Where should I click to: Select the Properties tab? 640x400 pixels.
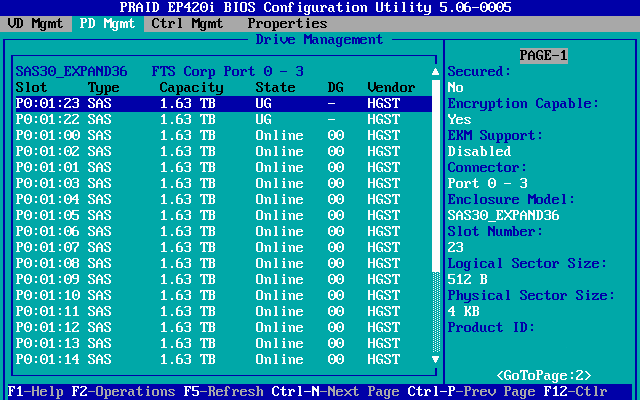[x=287, y=23]
